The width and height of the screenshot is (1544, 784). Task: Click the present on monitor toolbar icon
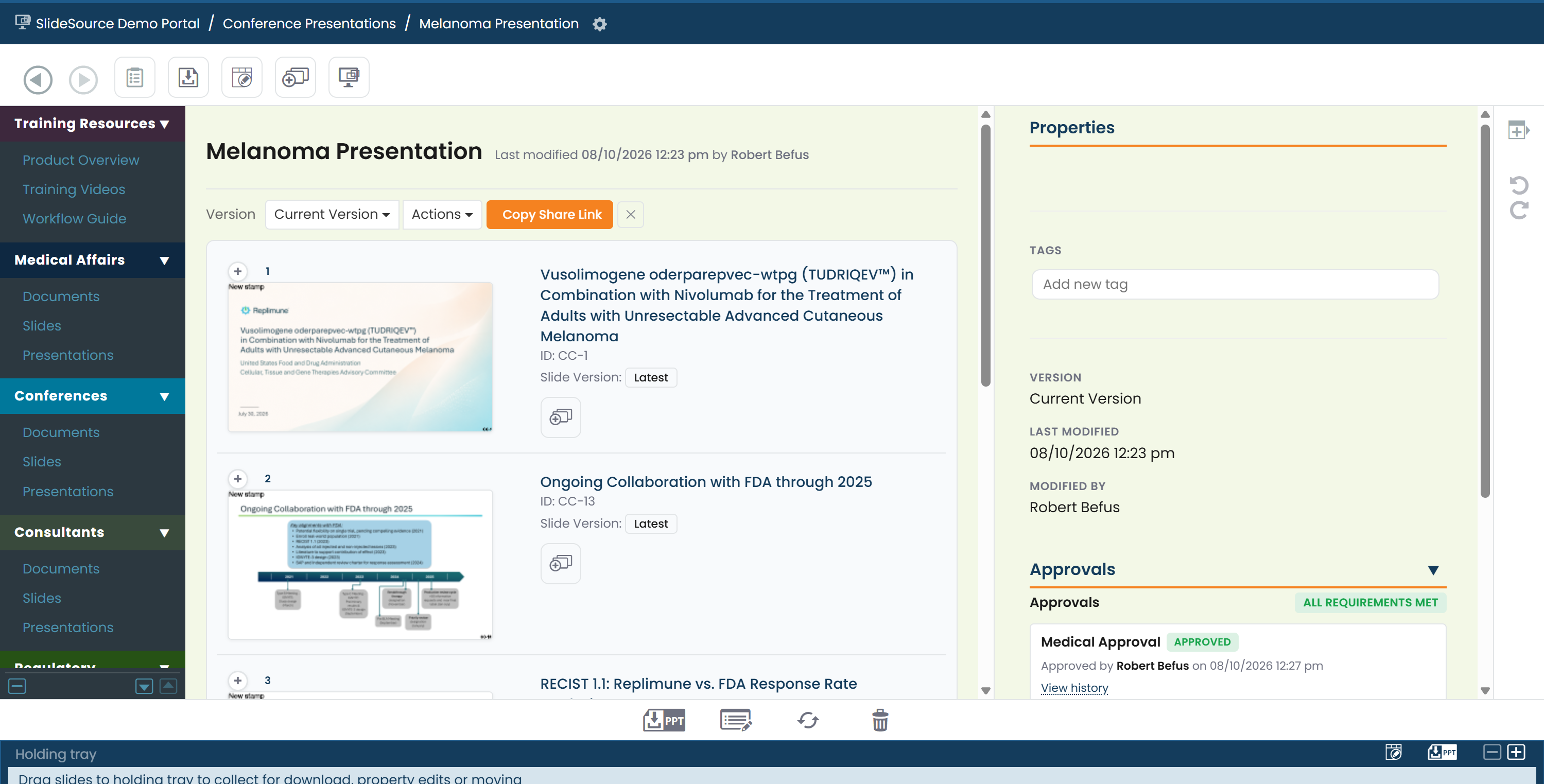tap(349, 77)
